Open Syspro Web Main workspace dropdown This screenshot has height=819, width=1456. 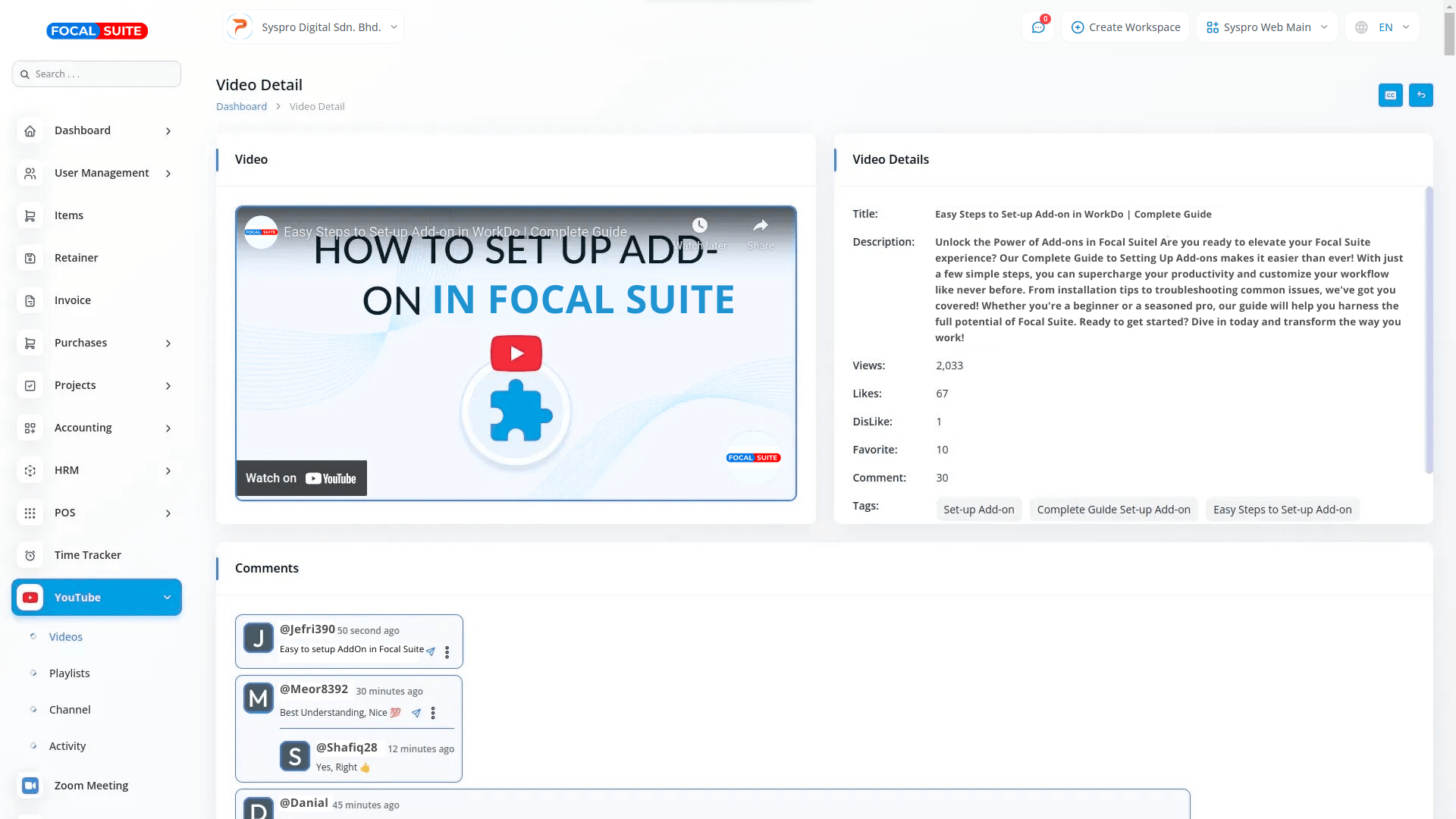click(1266, 27)
